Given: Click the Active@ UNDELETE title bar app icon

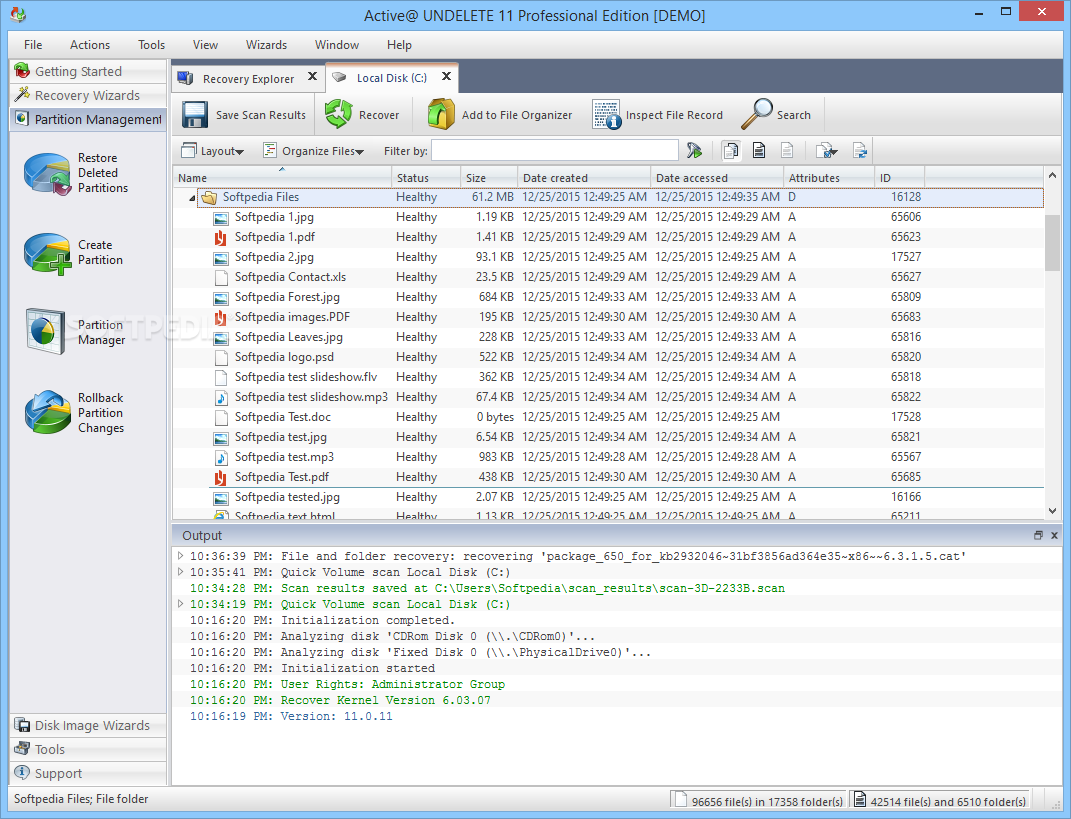Looking at the screenshot, I should click(18, 14).
